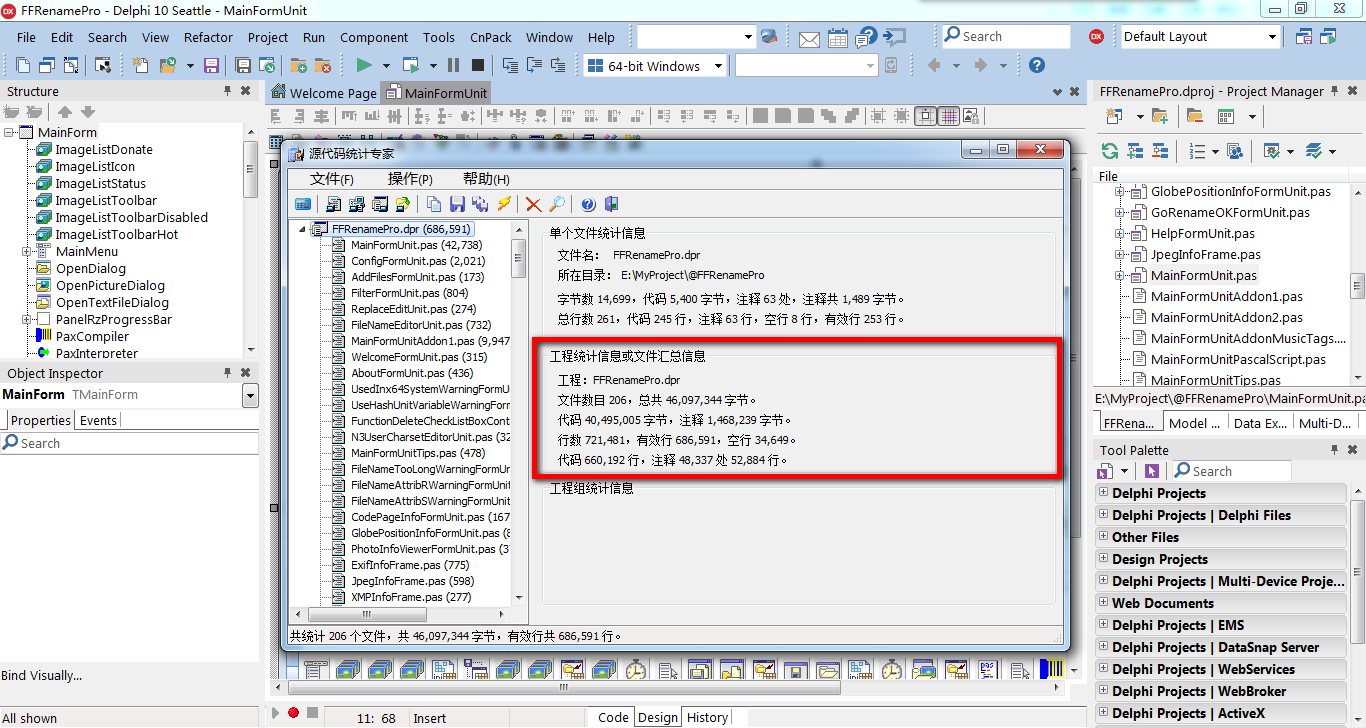Open the CnPack menu

tap(490, 37)
